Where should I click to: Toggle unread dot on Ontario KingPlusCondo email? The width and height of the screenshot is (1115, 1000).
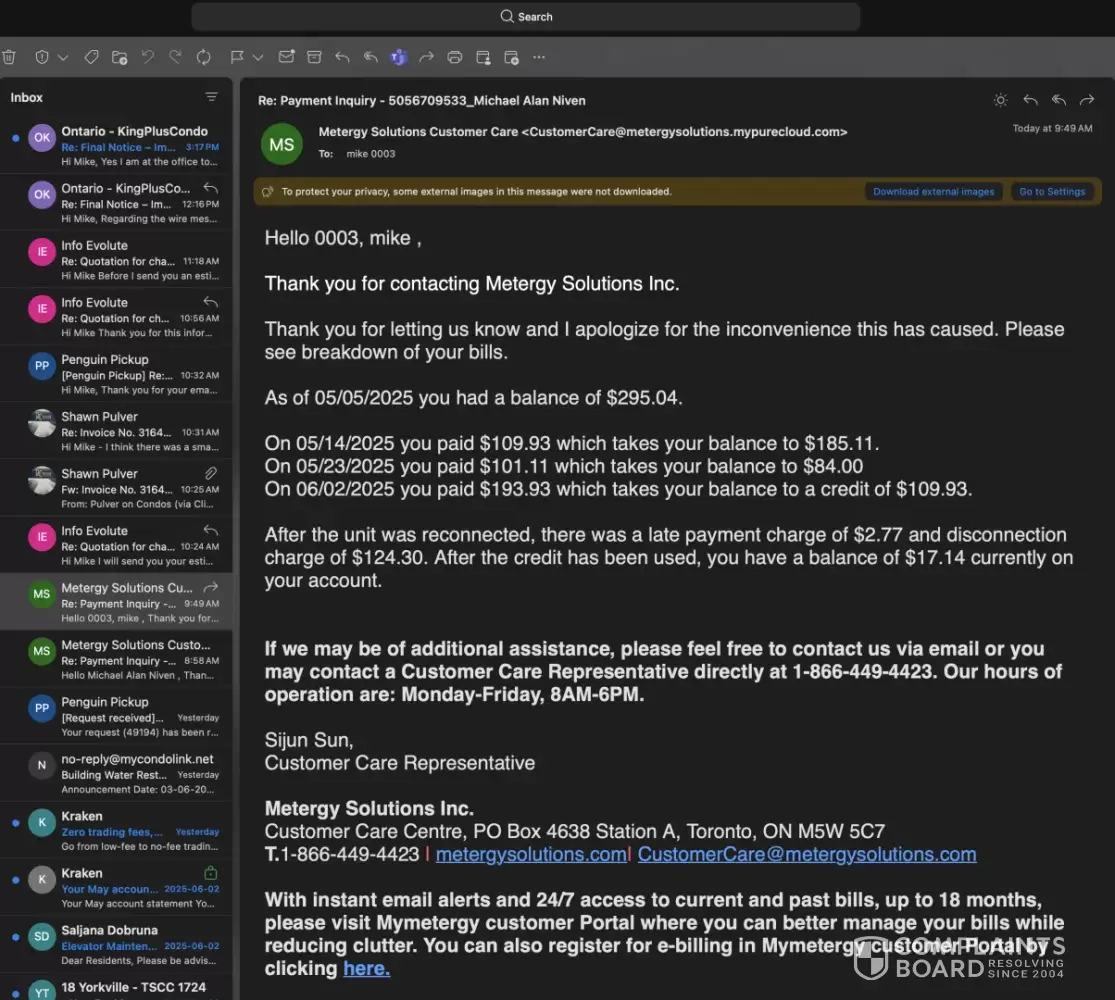click(15, 139)
